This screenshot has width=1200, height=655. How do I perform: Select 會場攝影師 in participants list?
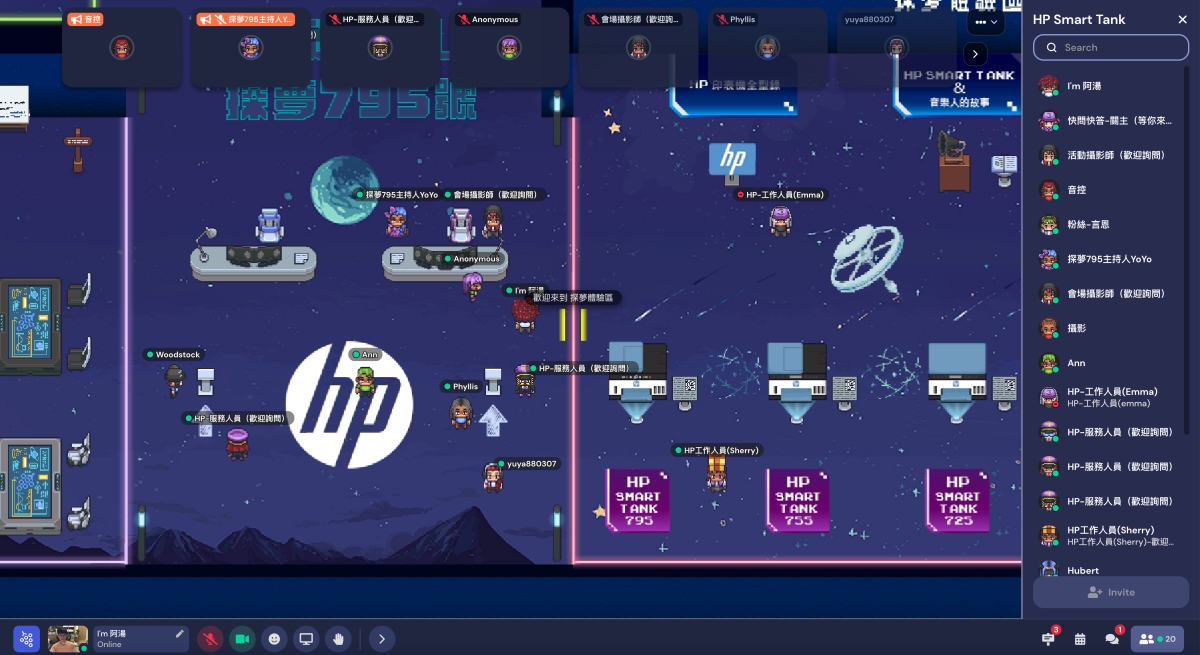click(x=1108, y=294)
